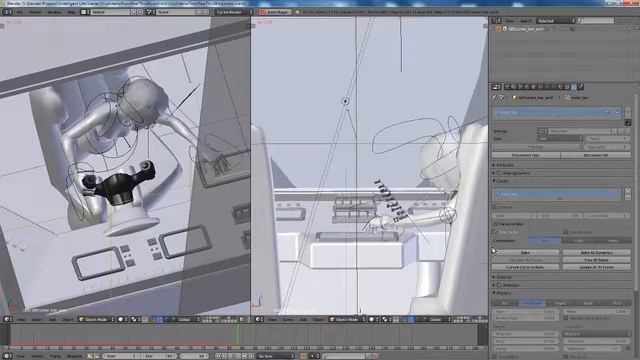Jump to timeline end frame
The width and height of the screenshot is (640, 360).
click(x=251, y=356)
